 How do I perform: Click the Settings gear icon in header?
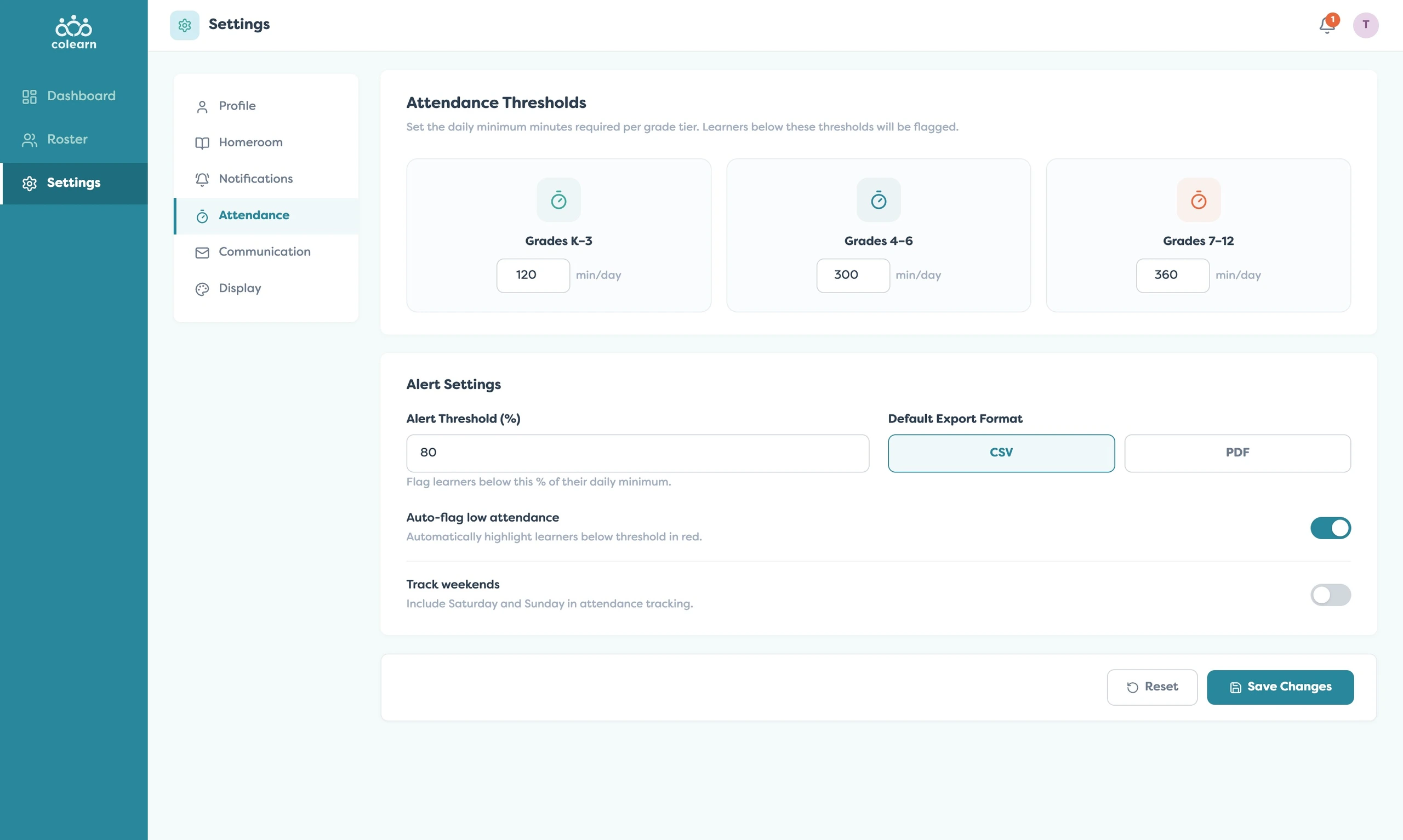185,25
